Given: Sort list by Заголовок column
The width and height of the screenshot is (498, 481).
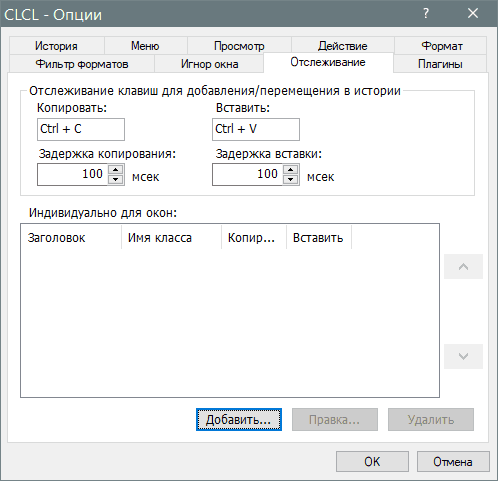Looking at the screenshot, I should point(71,237).
